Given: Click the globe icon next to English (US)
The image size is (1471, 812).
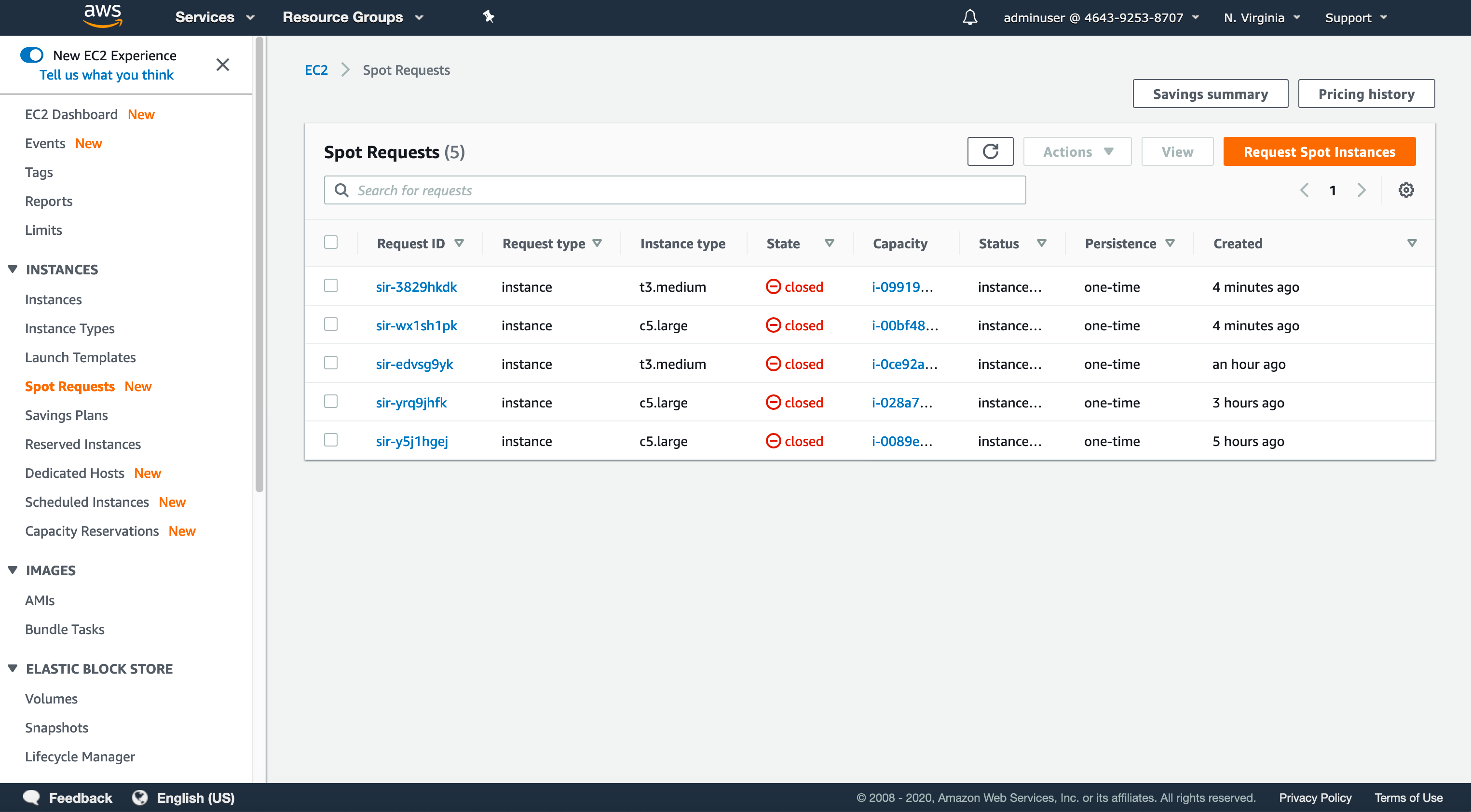Looking at the screenshot, I should [140, 797].
